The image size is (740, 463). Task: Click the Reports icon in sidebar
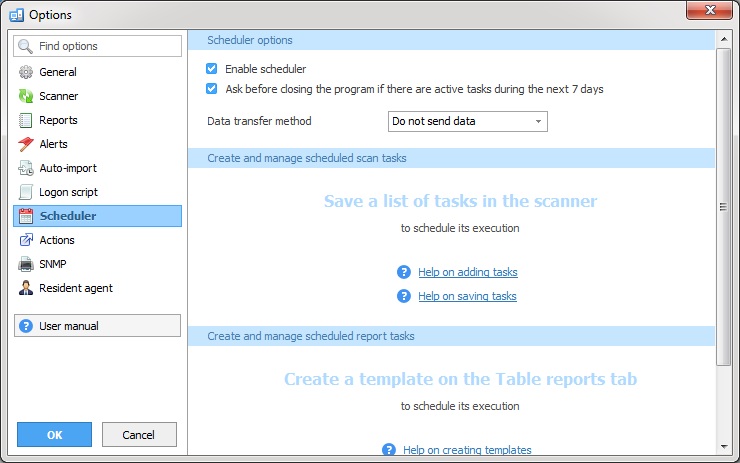pos(26,120)
